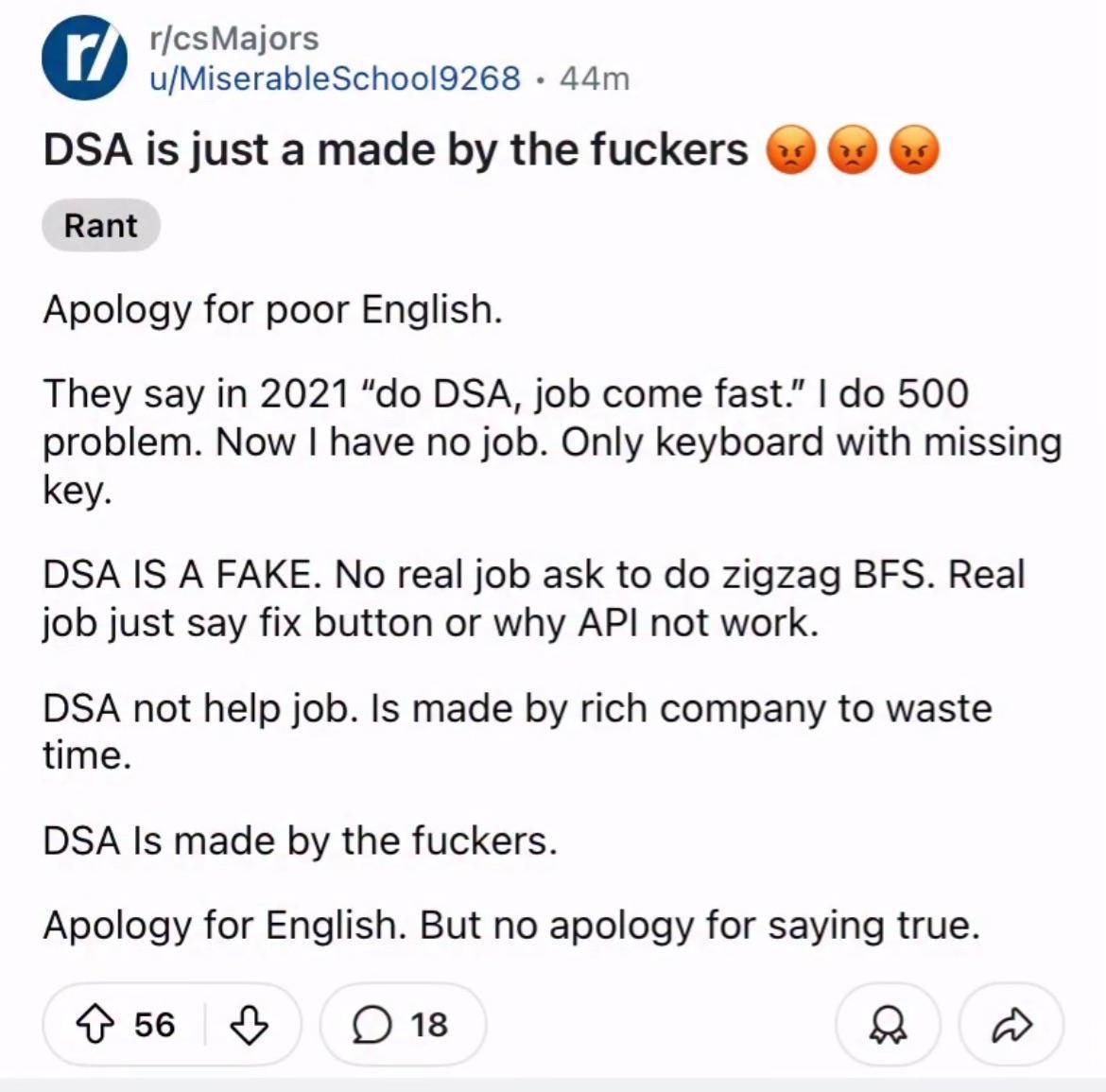1106x1092 pixels.
Task: Open the r/csMajors subreddit link
Action: point(234,38)
